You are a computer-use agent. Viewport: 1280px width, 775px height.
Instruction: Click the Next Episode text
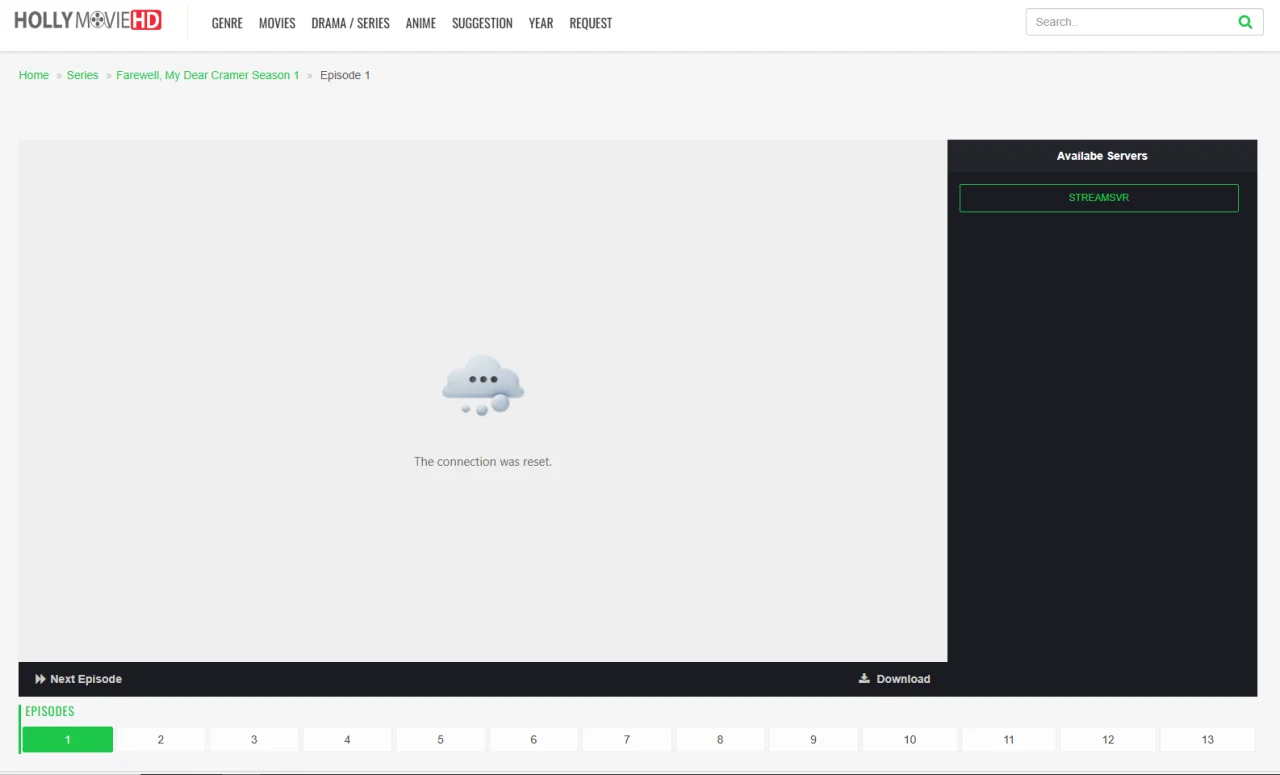click(86, 679)
